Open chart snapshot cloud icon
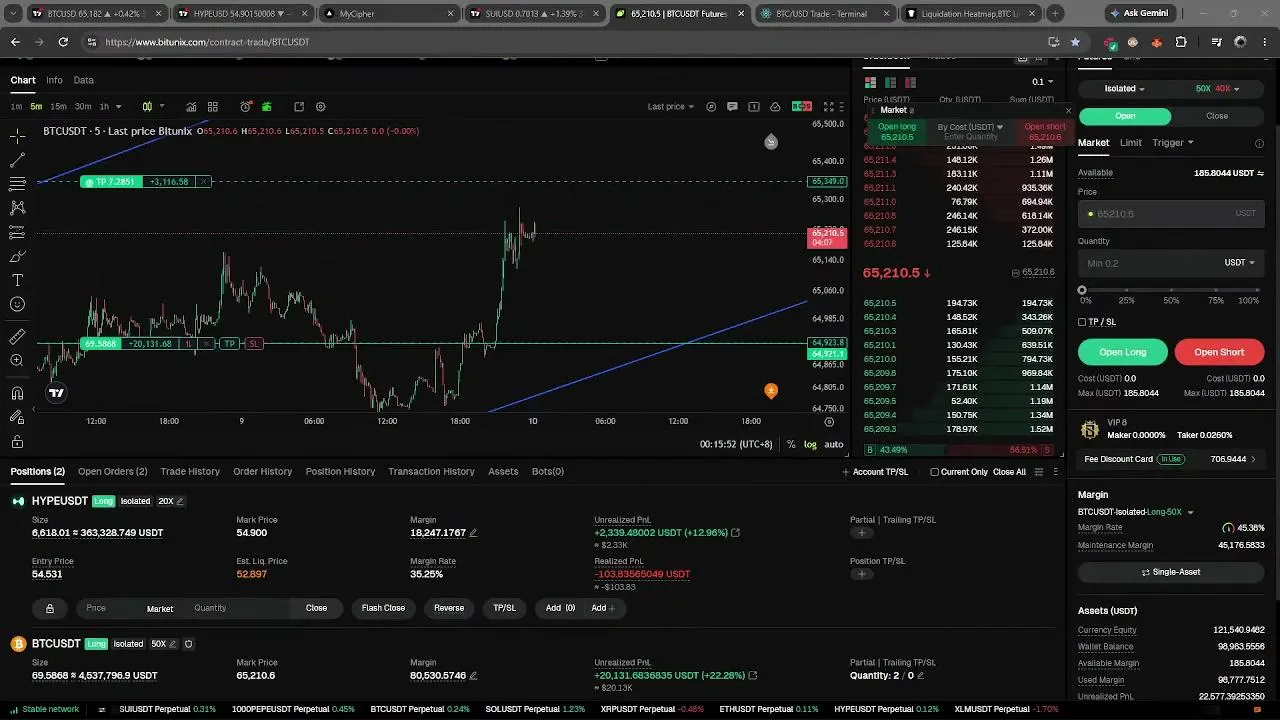This screenshot has height=720, width=1280. (x=775, y=107)
